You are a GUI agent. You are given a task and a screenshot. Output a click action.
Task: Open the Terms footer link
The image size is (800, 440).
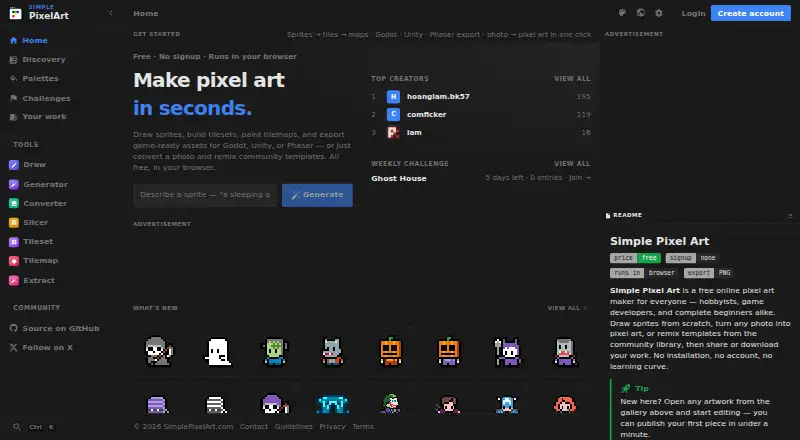(x=363, y=427)
